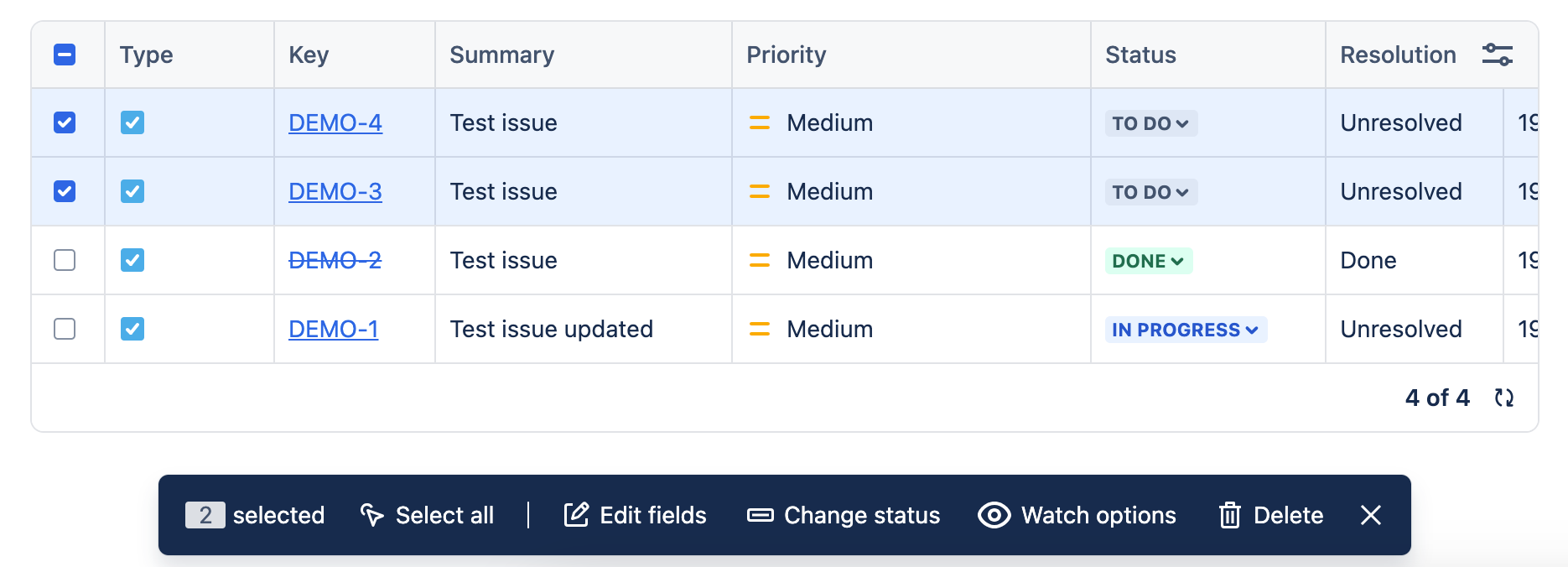Uncheck the DEMO-4 row checkbox
Viewport: 1568px width, 567px height.
point(65,123)
